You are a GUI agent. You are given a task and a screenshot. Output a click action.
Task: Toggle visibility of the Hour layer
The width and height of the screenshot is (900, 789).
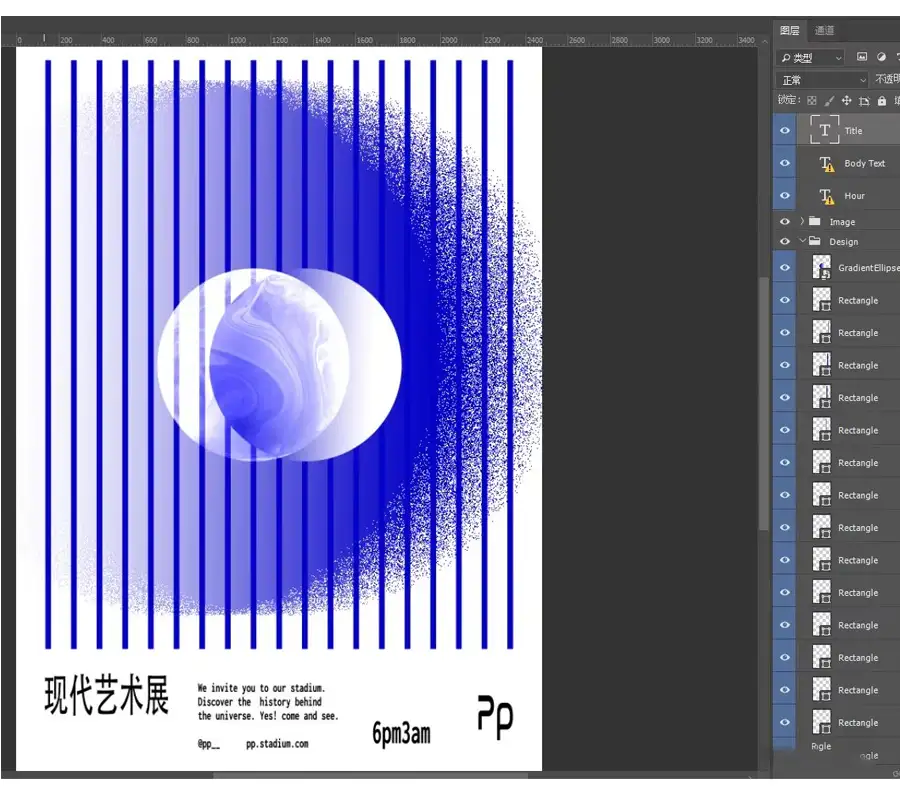[x=785, y=196]
